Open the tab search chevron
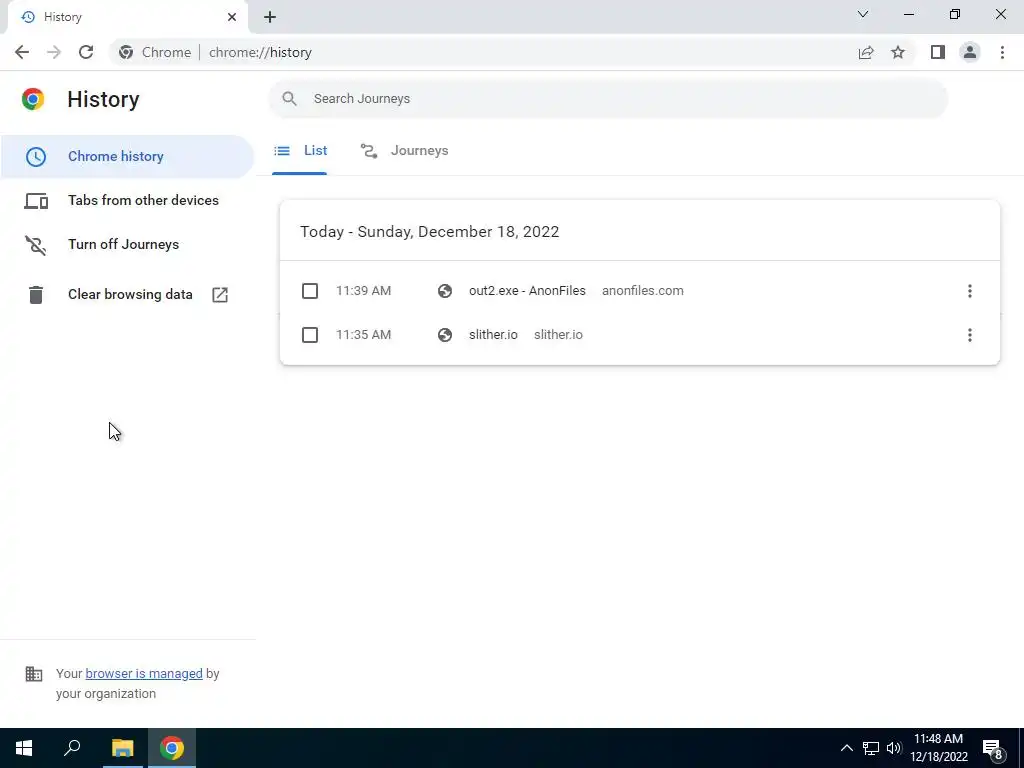This screenshot has height=768, width=1024. click(863, 14)
